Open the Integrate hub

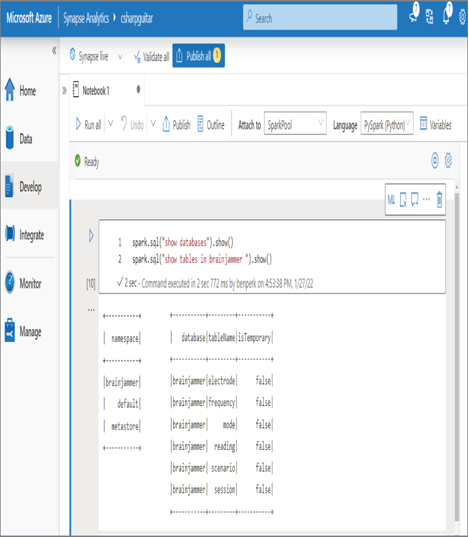pos(25,235)
